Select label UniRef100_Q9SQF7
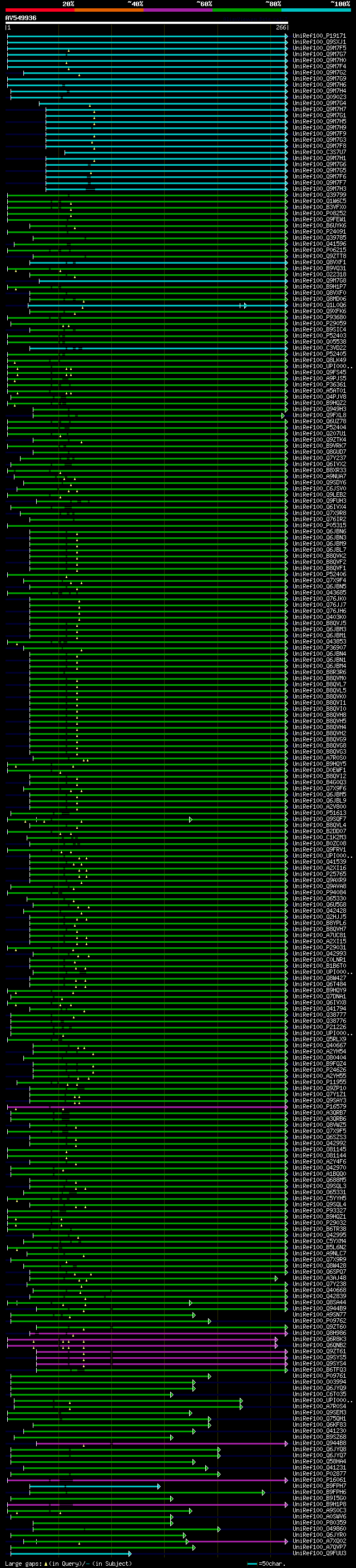This screenshot has width=356, height=1568. pos(319,819)
